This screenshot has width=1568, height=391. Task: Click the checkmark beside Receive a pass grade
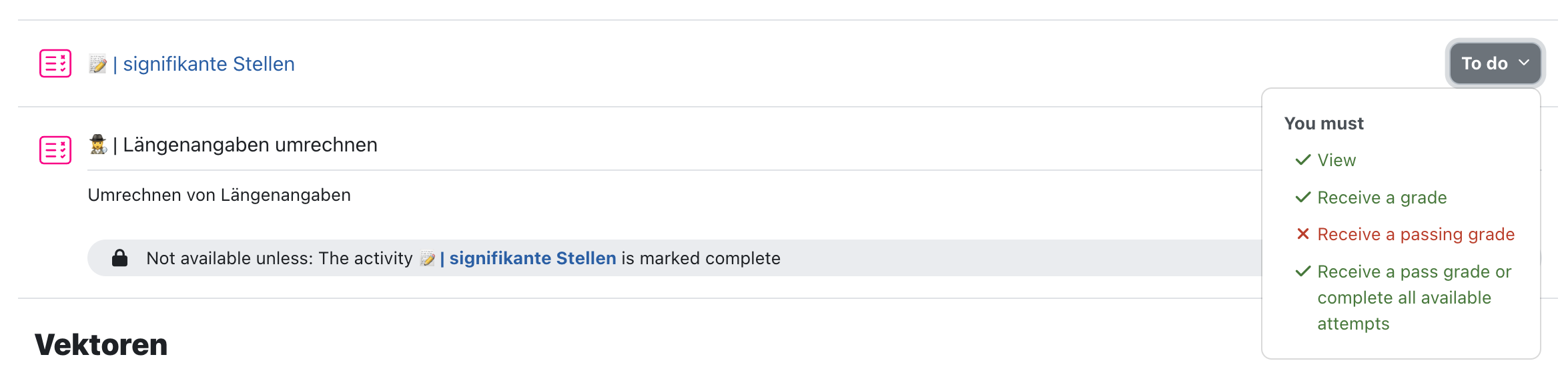[x=1302, y=272]
